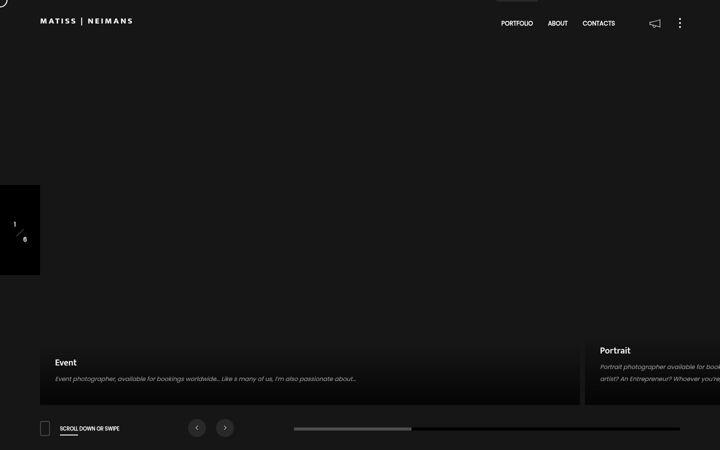Screen dimensions: 720x450
Task: Open the Contacts page
Action: pos(598,23)
